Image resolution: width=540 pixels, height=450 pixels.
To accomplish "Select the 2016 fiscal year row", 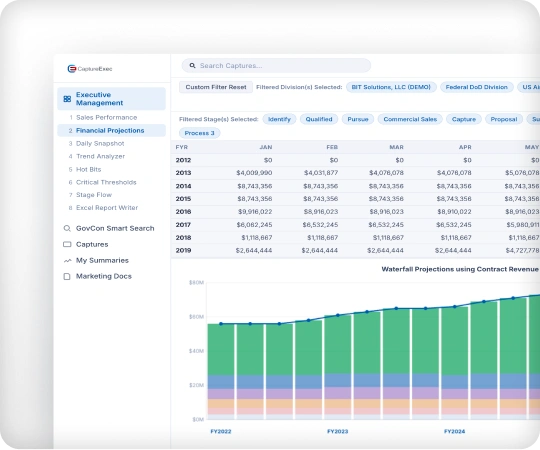I will click(355, 212).
